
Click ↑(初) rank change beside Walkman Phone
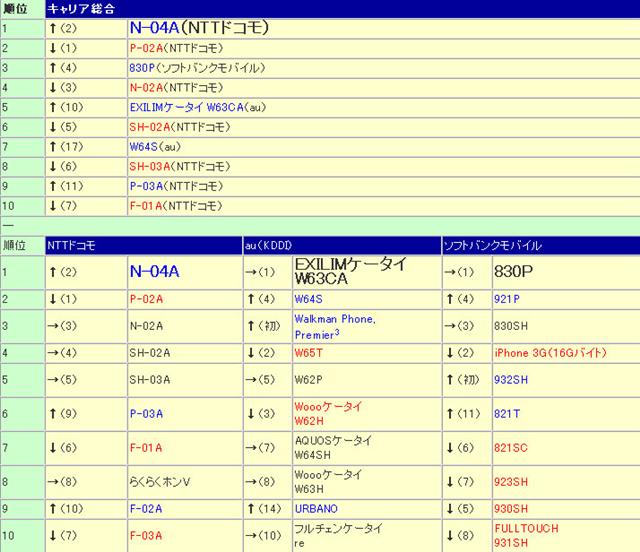click(264, 326)
